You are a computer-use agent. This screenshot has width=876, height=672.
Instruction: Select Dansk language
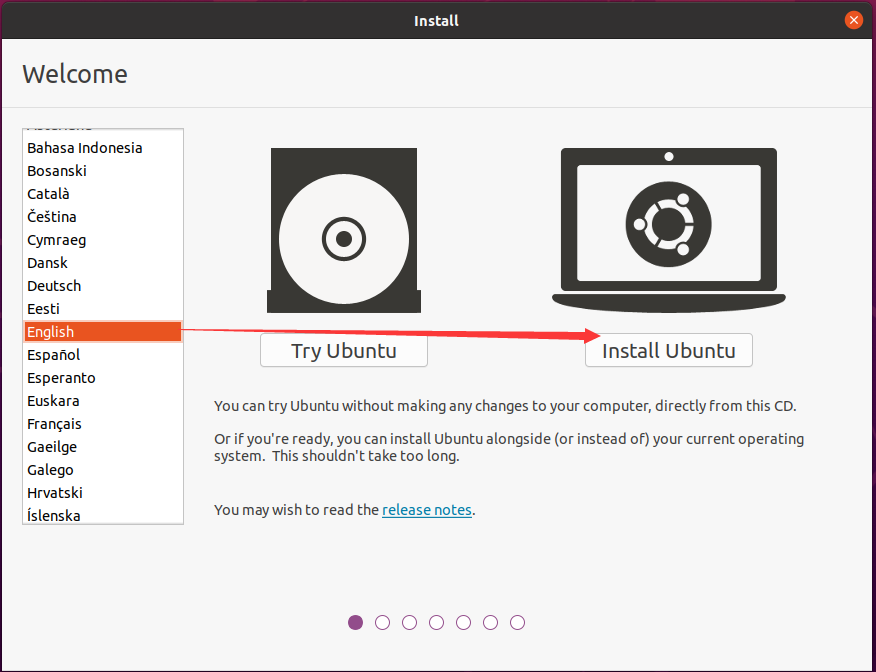[x=103, y=263]
